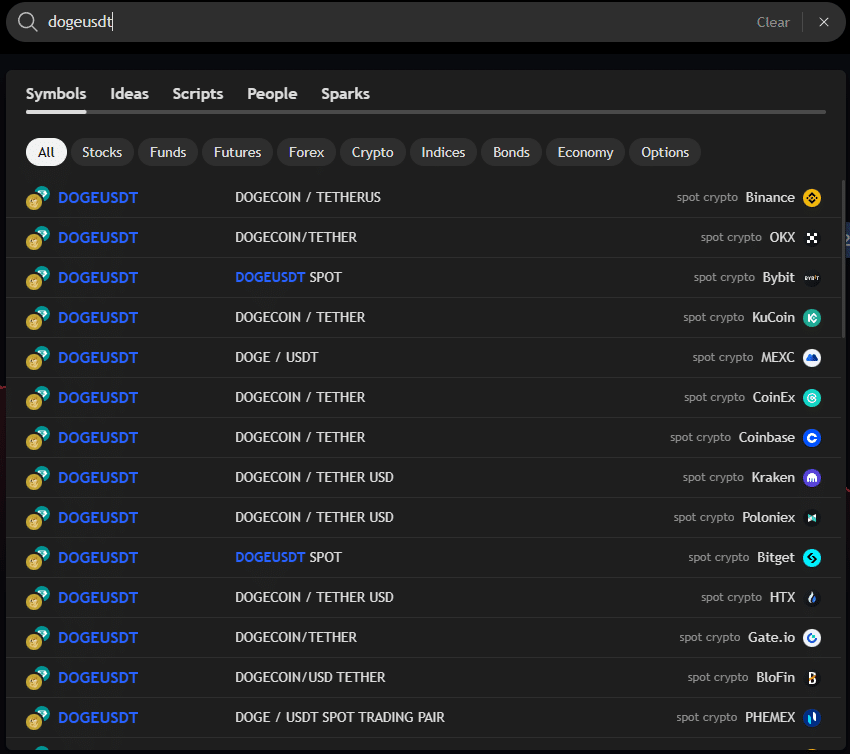Click 'spot crypto' label in HTX row
The width and height of the screenshot is (850, 754).
point(731,598)
